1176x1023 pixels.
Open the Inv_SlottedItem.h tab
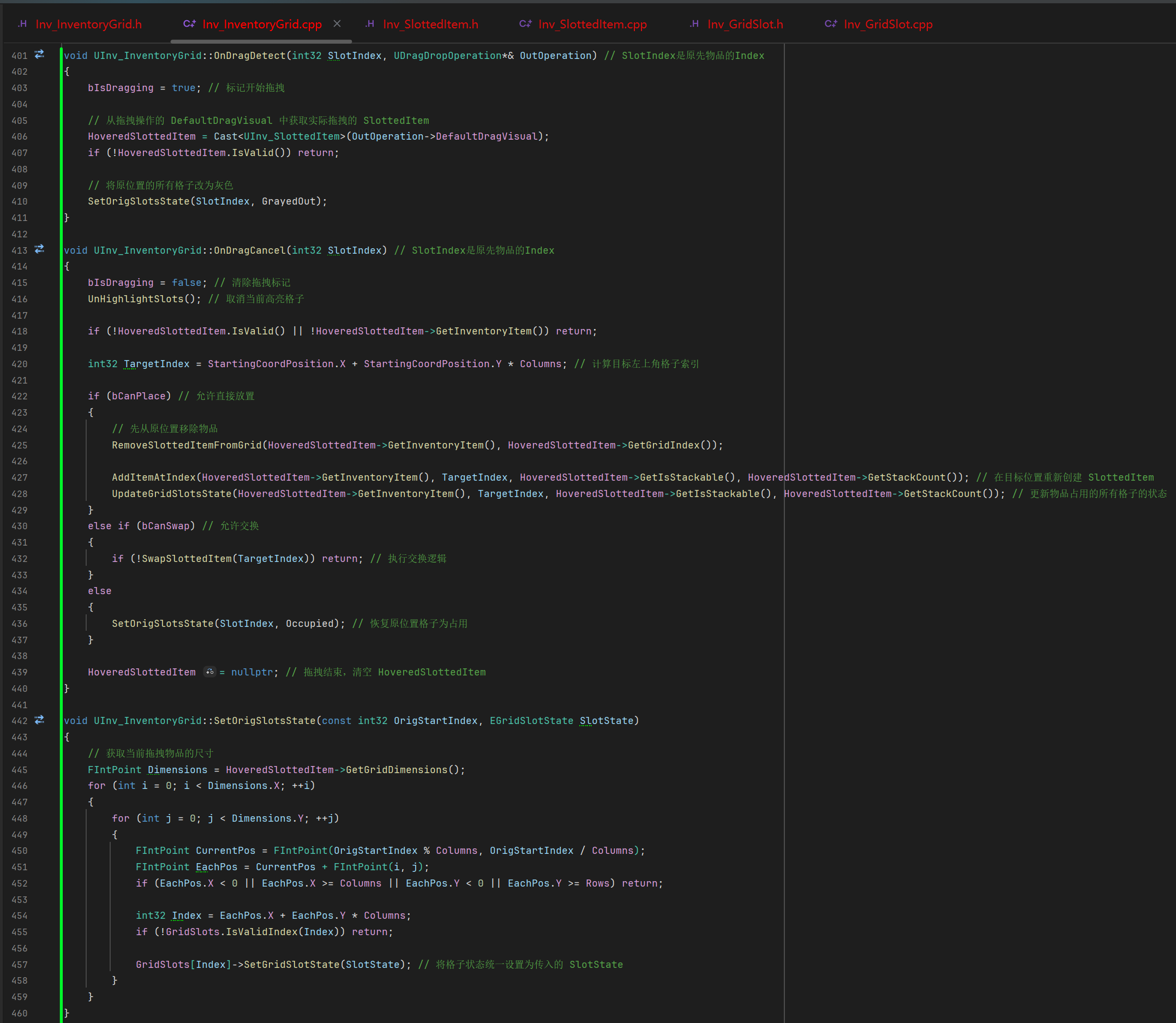click(x=430, y=24)
